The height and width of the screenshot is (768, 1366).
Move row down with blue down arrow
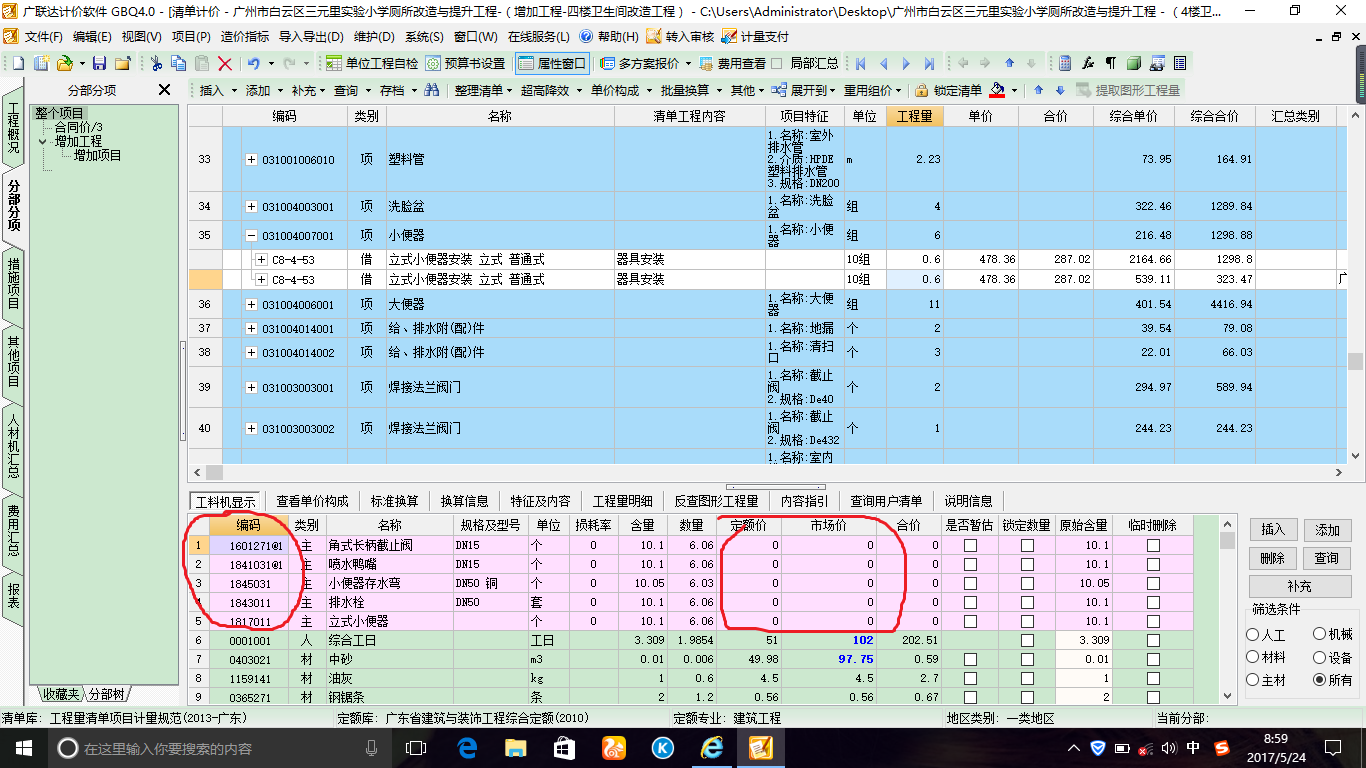click(1060, 90)
